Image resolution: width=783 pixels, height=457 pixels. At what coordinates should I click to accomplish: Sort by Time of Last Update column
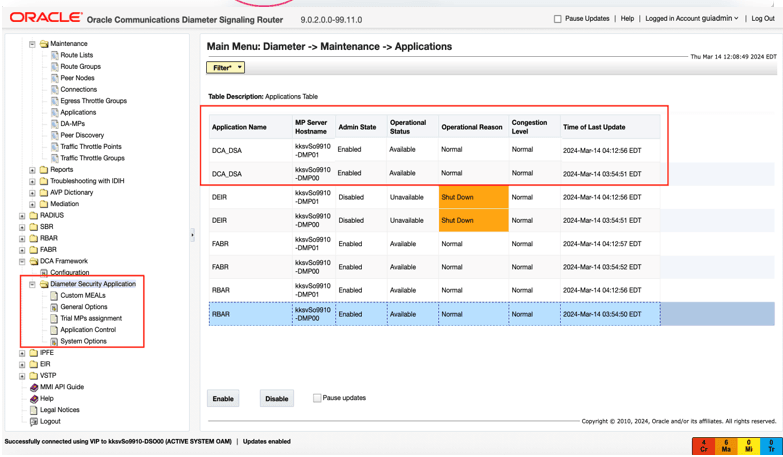pos(610,127)
